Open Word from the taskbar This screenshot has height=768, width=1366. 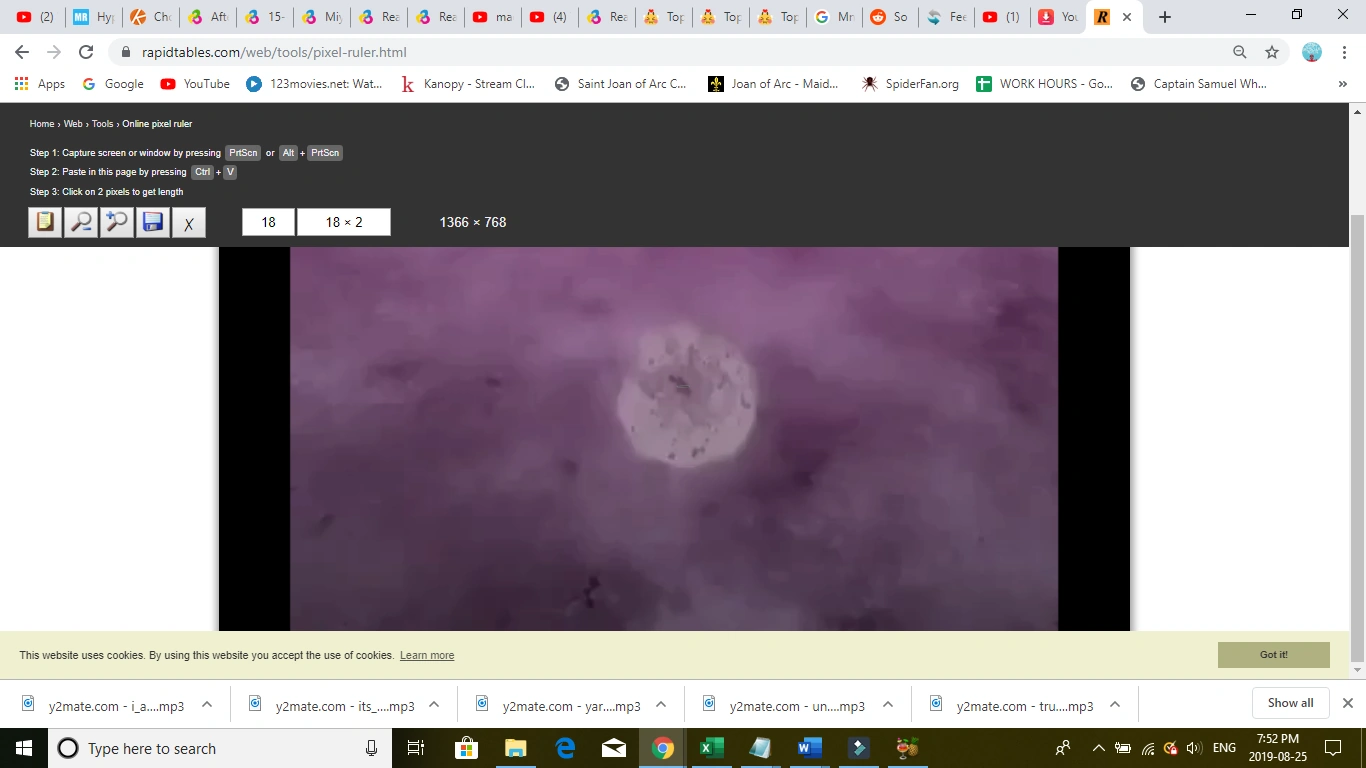(810, 748)
